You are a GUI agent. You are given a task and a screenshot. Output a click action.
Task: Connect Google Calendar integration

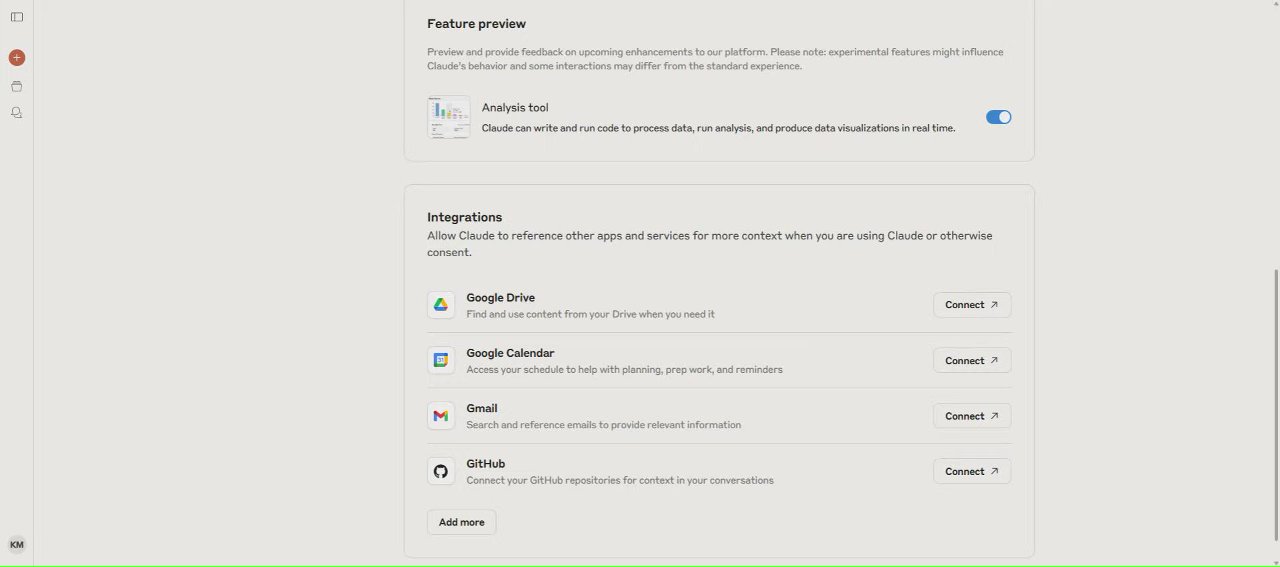[971, 361]
